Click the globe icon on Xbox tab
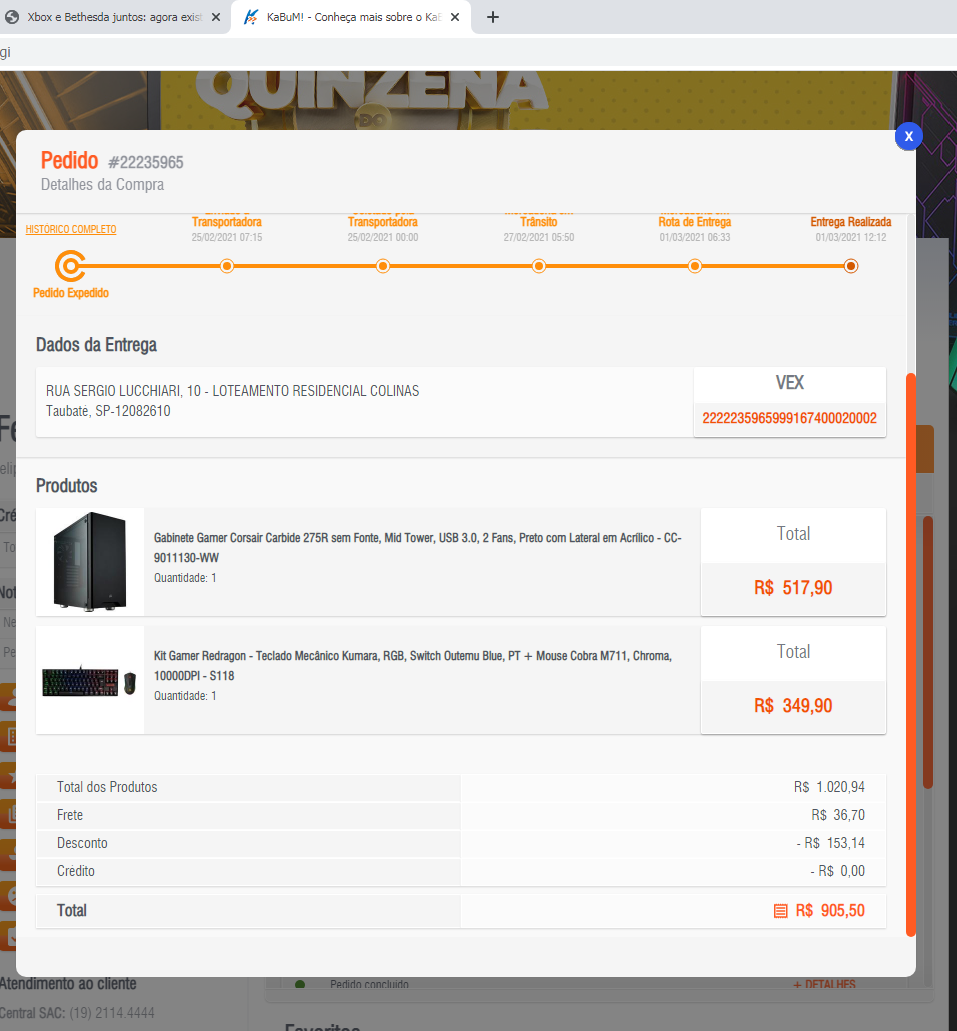957x1031 pixels. point(12,17)
